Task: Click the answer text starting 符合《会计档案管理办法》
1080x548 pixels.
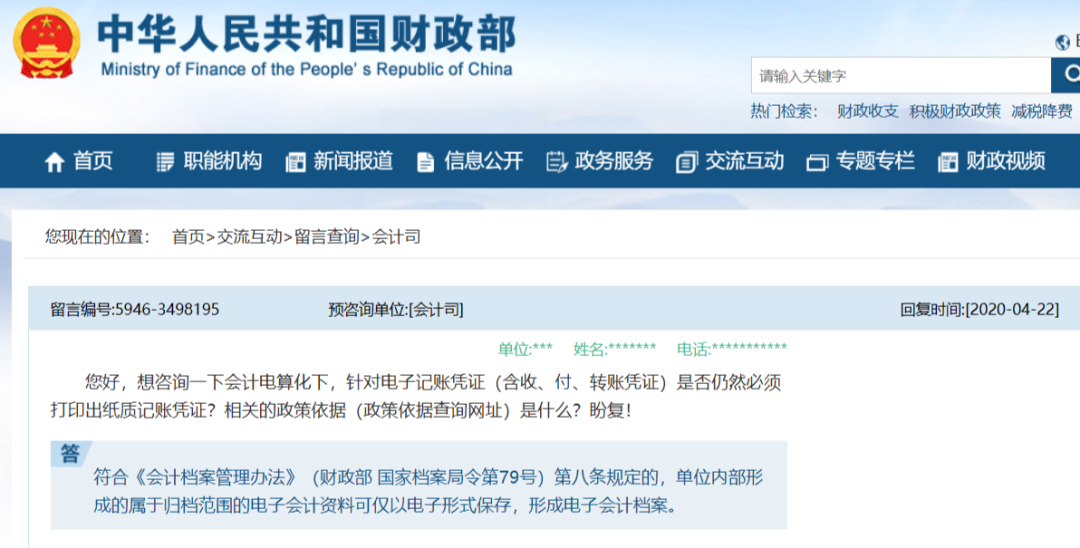Action: click(428, 492)
